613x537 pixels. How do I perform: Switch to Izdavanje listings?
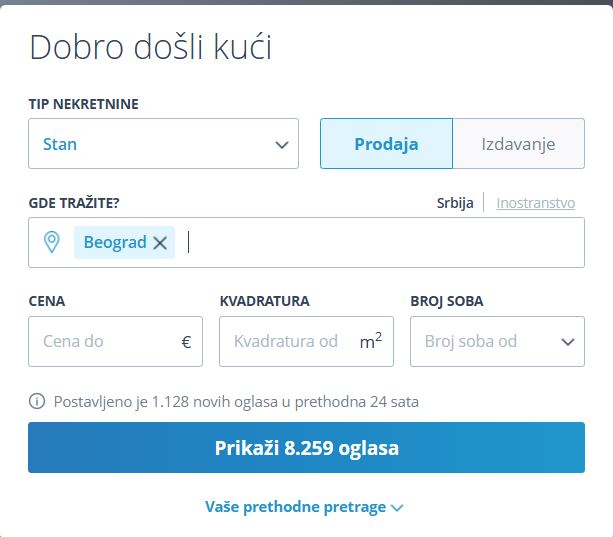click(518, 144)
